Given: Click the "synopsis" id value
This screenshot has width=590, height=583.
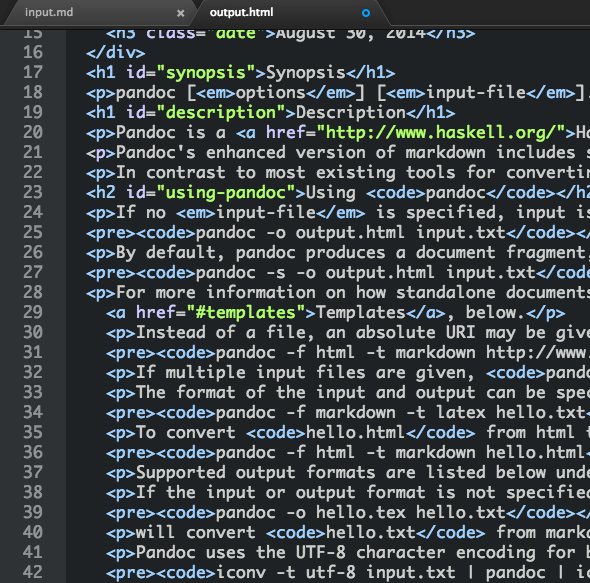Looking at the screenshot, I should point(206,72).
